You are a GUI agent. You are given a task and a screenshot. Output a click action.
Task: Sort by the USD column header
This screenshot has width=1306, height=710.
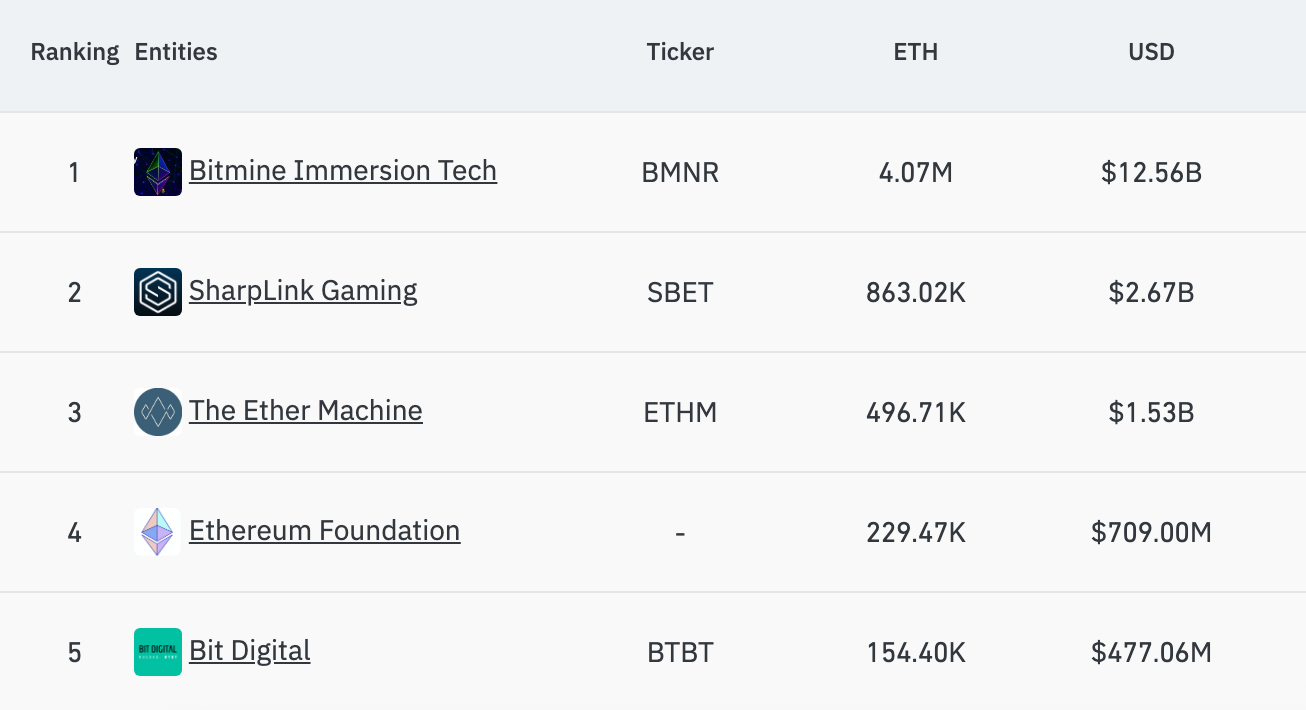click(x=1151, y=52)
